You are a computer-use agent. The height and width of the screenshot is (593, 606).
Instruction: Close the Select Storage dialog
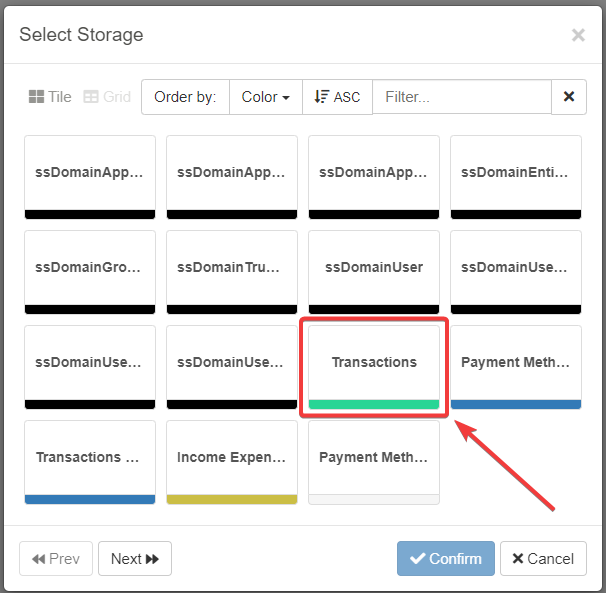(x=578, y=35)
